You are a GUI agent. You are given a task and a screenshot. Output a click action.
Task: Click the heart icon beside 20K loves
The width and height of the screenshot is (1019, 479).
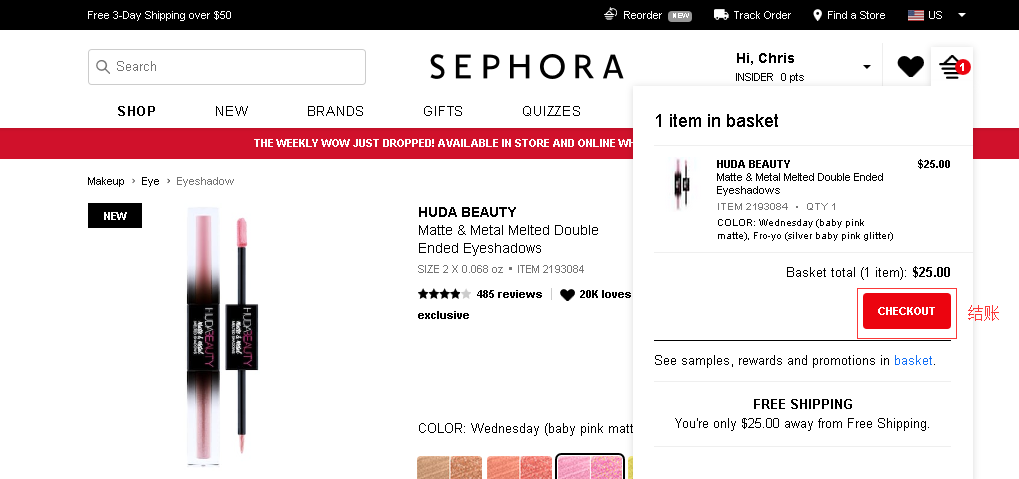pyautogui.click(x=567, y=295)
